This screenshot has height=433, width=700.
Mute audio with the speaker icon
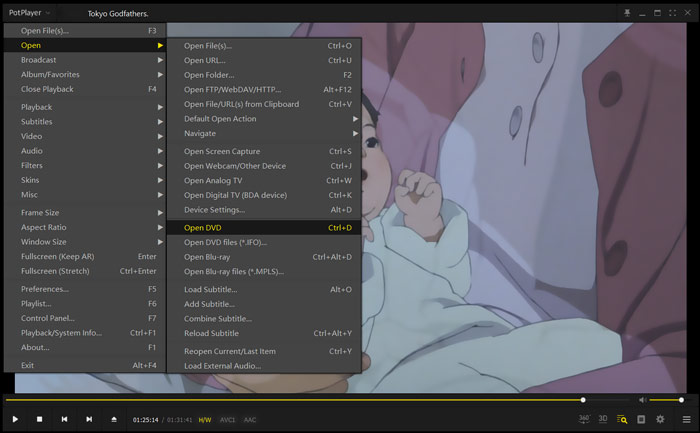click(642, 400)
